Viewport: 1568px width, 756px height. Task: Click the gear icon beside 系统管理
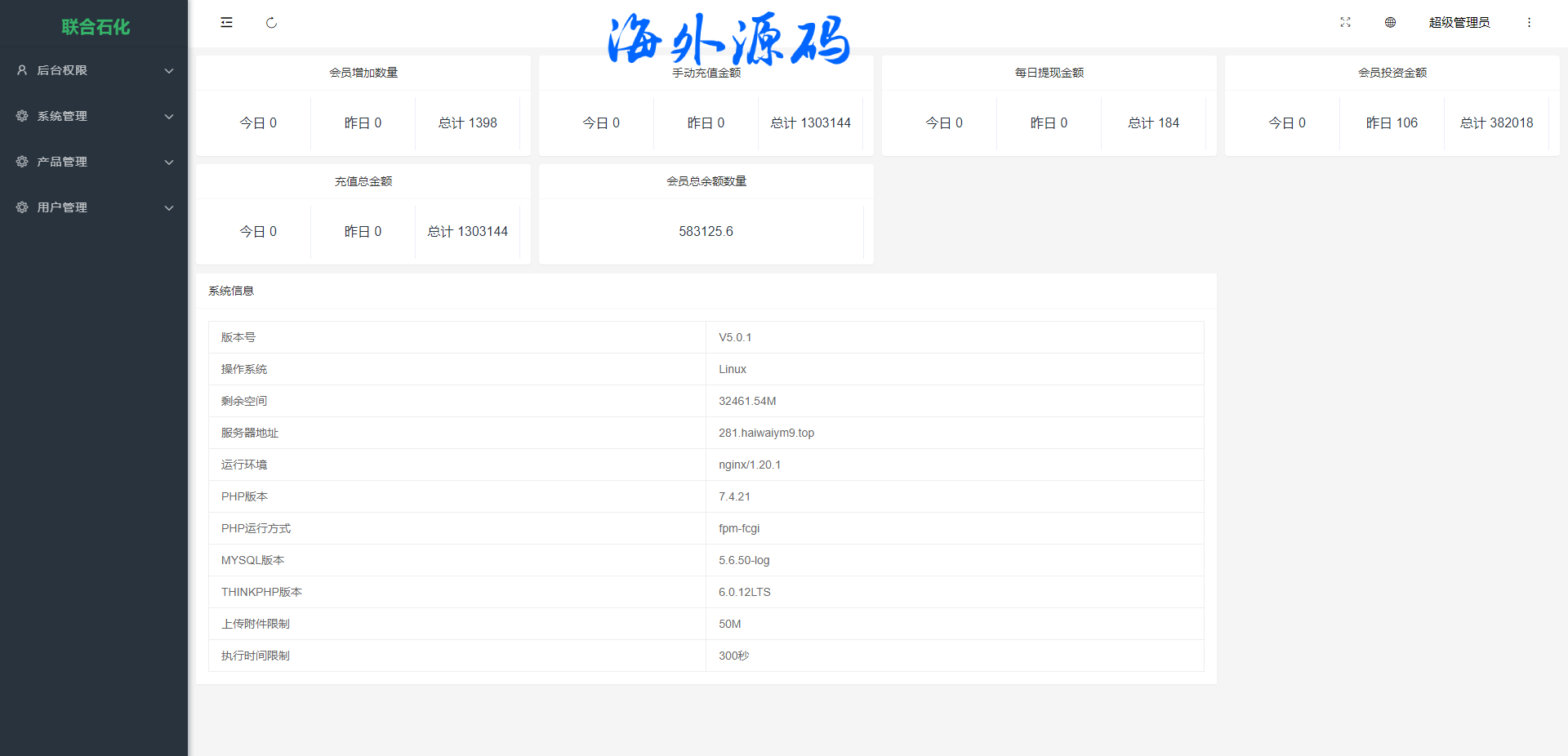22,116
